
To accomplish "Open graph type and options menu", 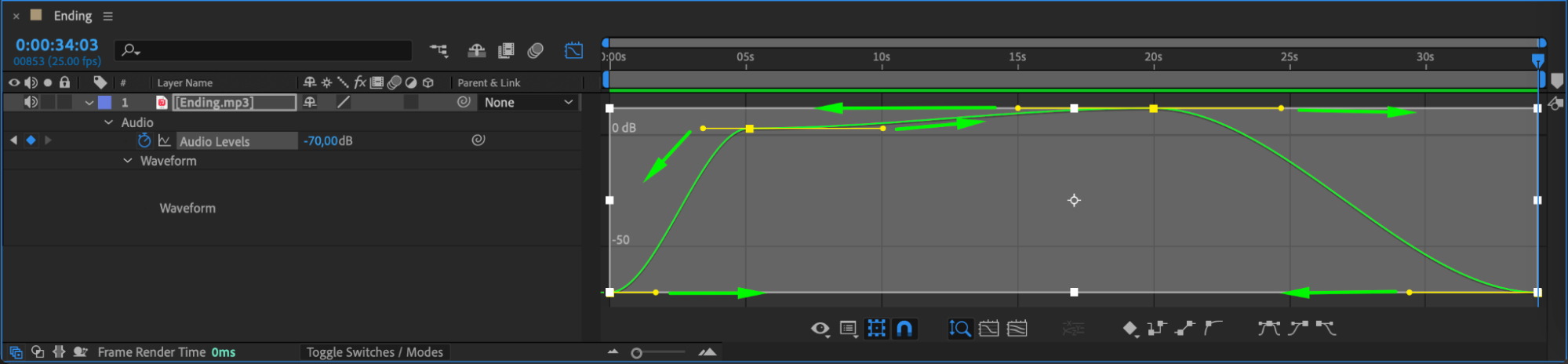I will point(848,329).
